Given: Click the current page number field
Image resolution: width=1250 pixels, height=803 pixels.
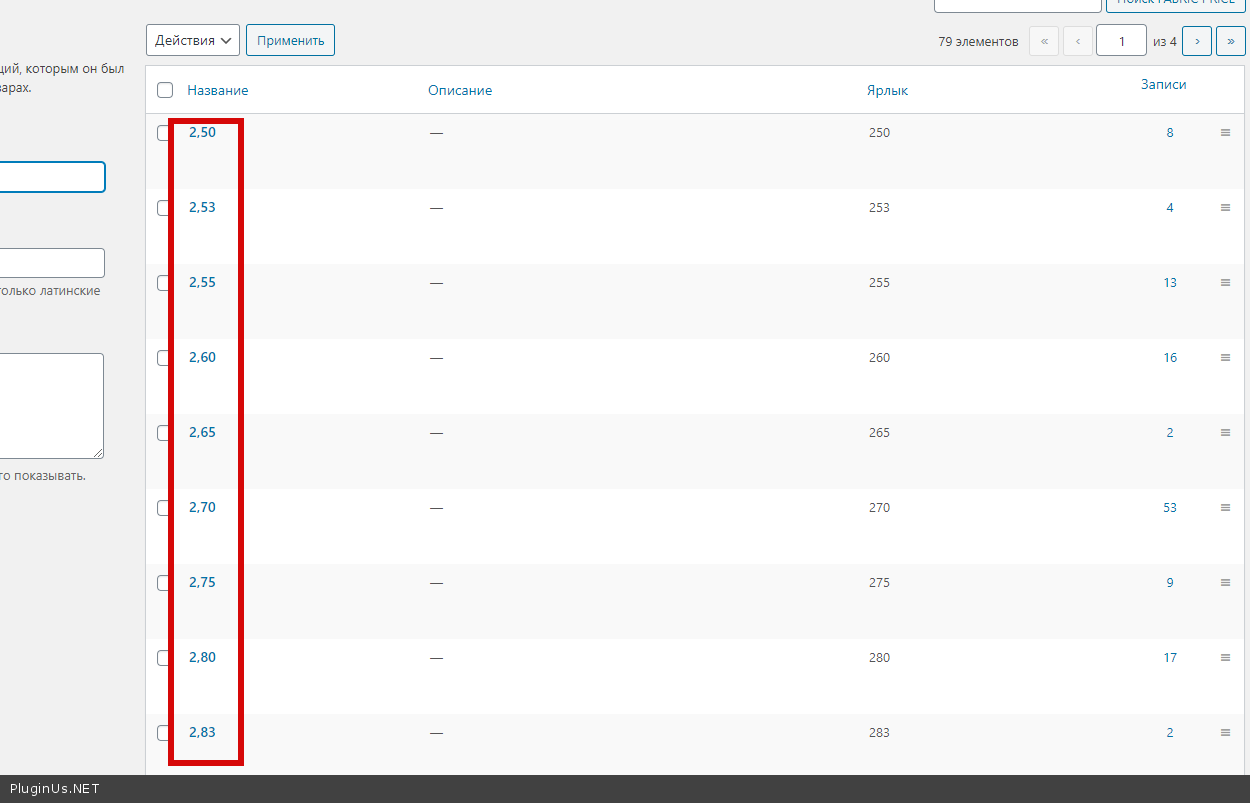Looking at the screenshot, I should coord(1121,41).
